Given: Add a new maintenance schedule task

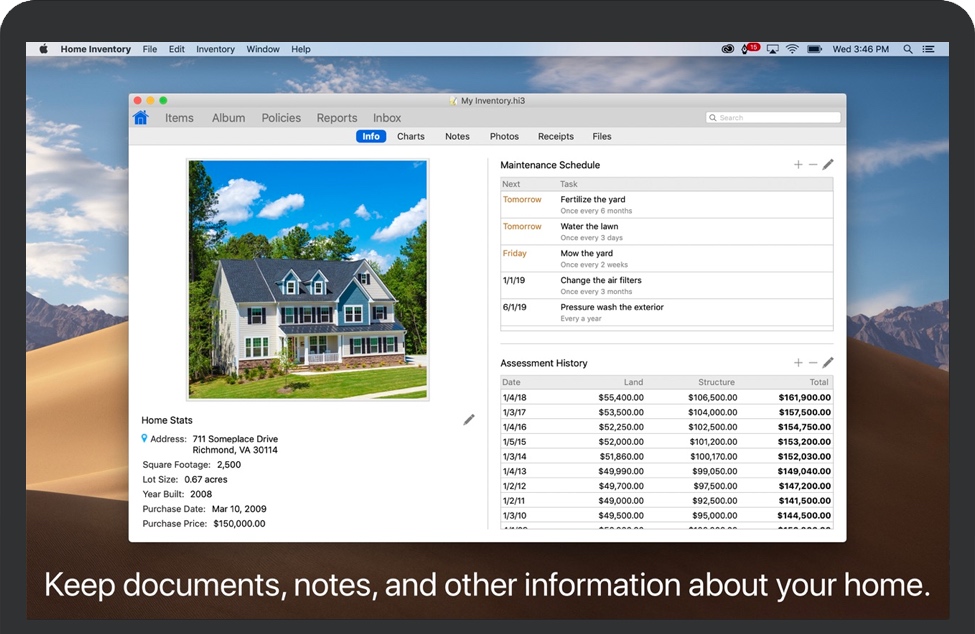Looking at the screenshot, I should click(798, 165).
